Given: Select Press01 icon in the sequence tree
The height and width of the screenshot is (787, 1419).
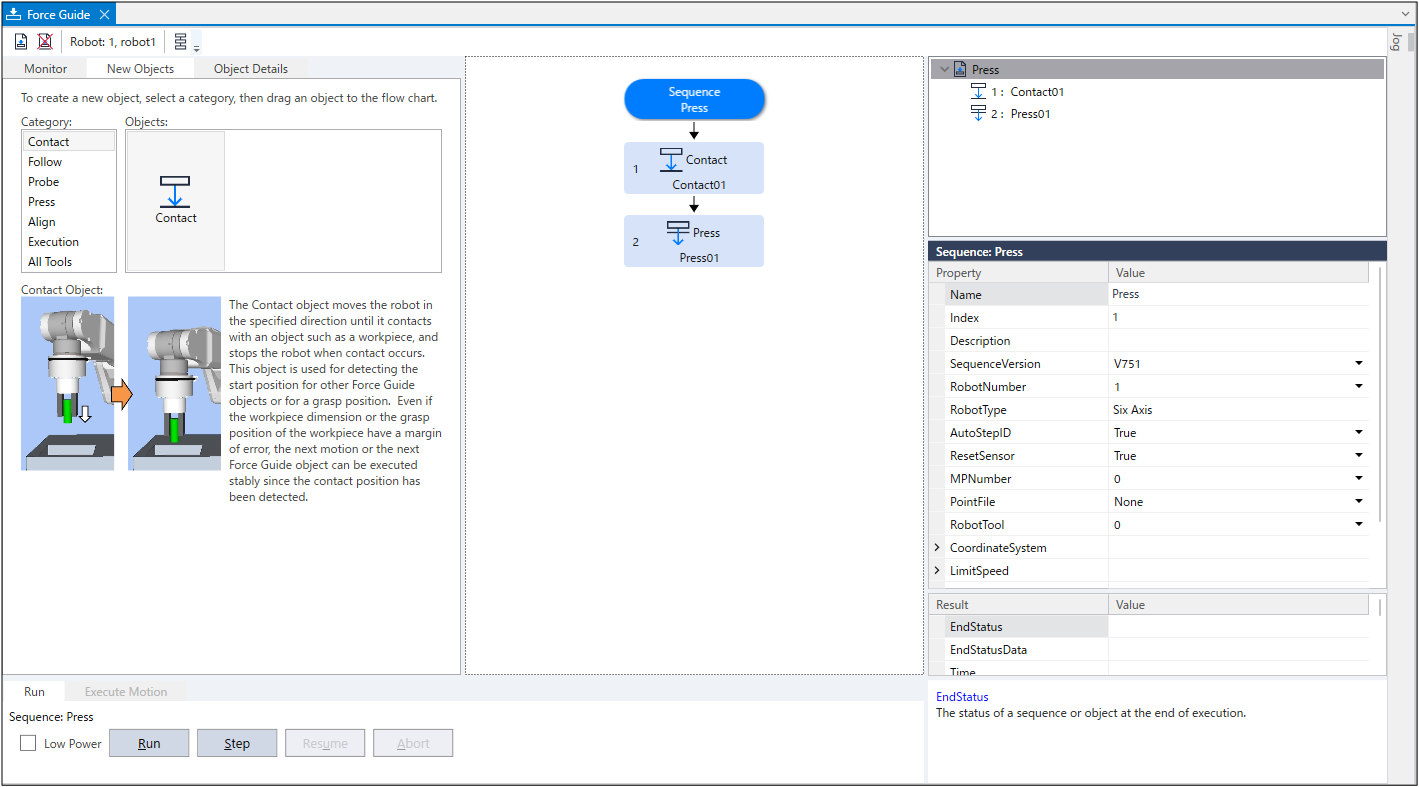Looking at the screenshot, I should tap(979, 114).
